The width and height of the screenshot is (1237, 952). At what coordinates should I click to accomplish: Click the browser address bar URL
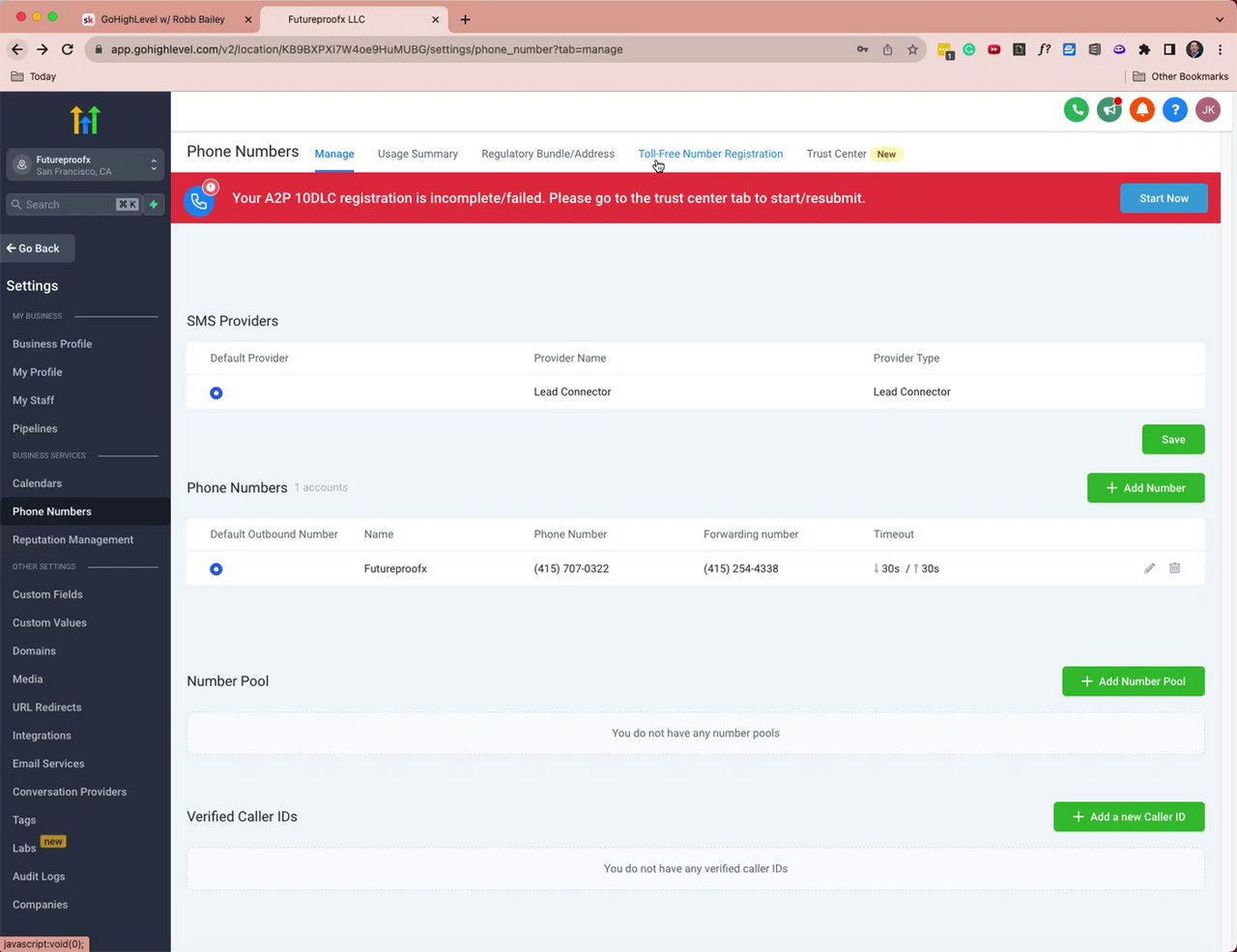[366, 49]
